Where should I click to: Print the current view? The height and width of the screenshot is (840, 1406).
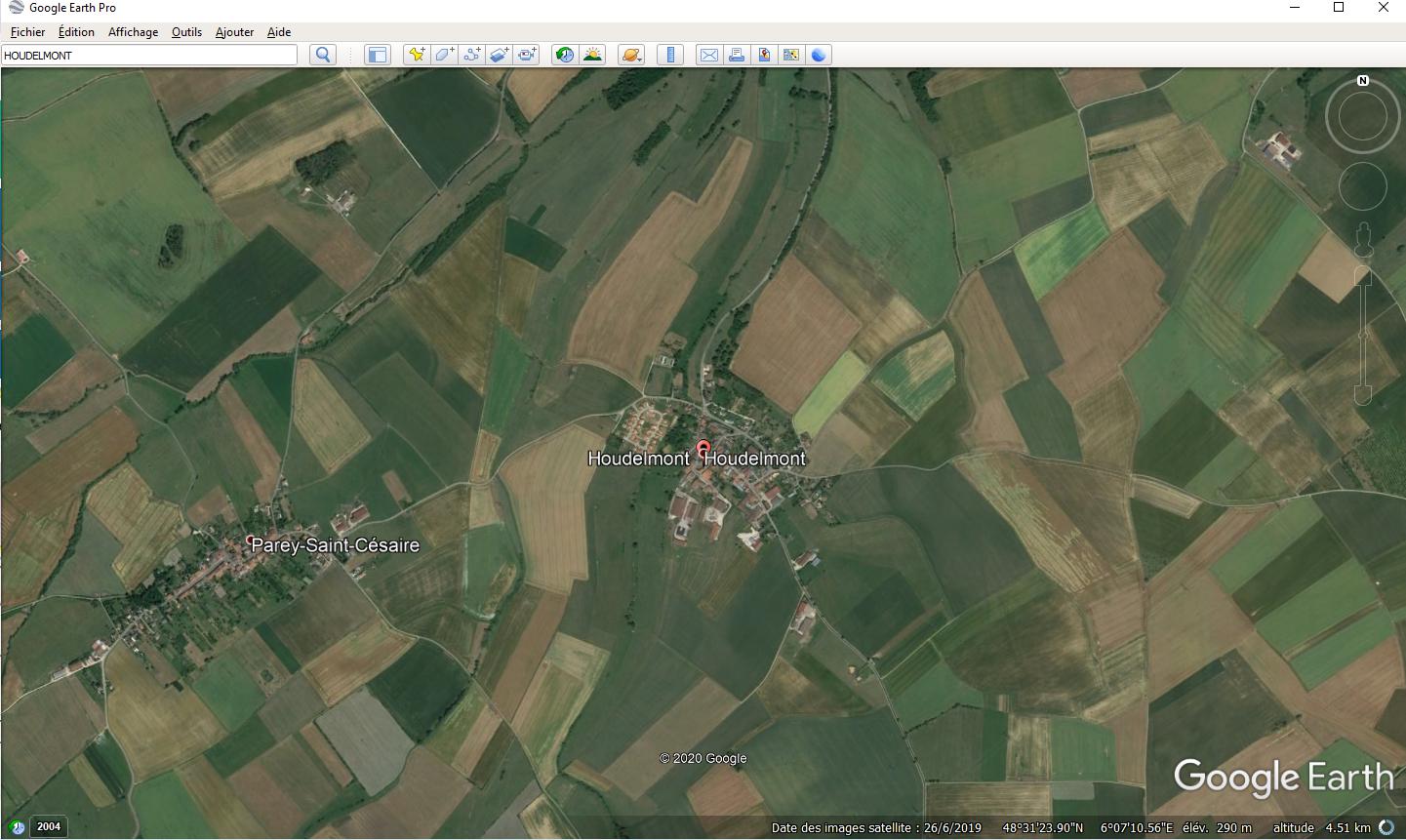tap(737, 55)
